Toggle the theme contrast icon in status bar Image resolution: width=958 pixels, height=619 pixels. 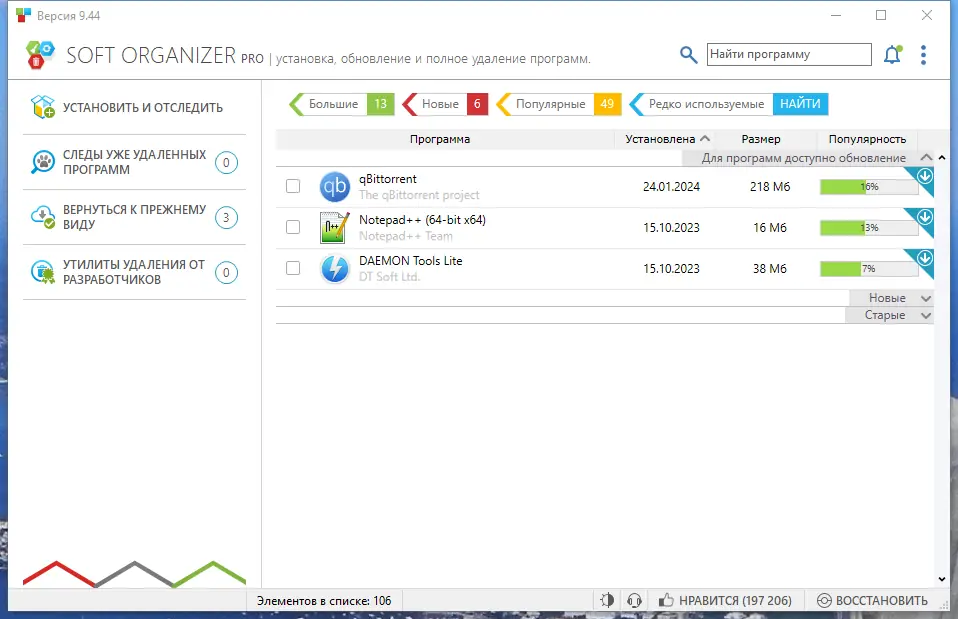607,601
